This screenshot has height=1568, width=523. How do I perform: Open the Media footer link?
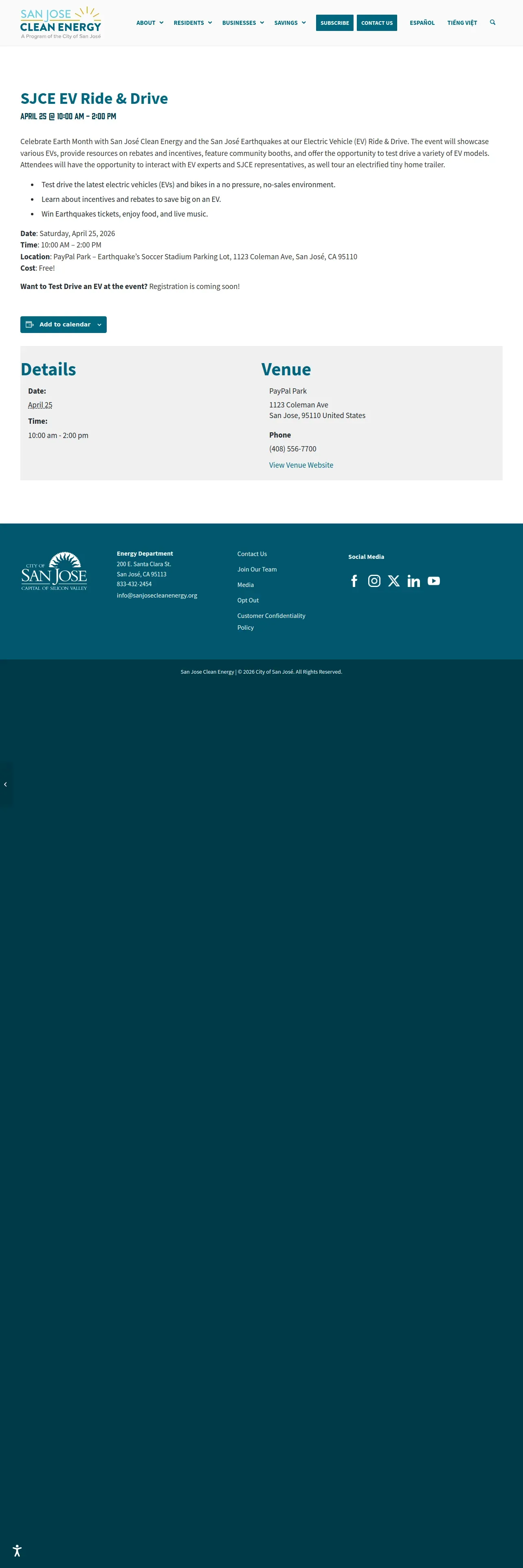[245, 585]
